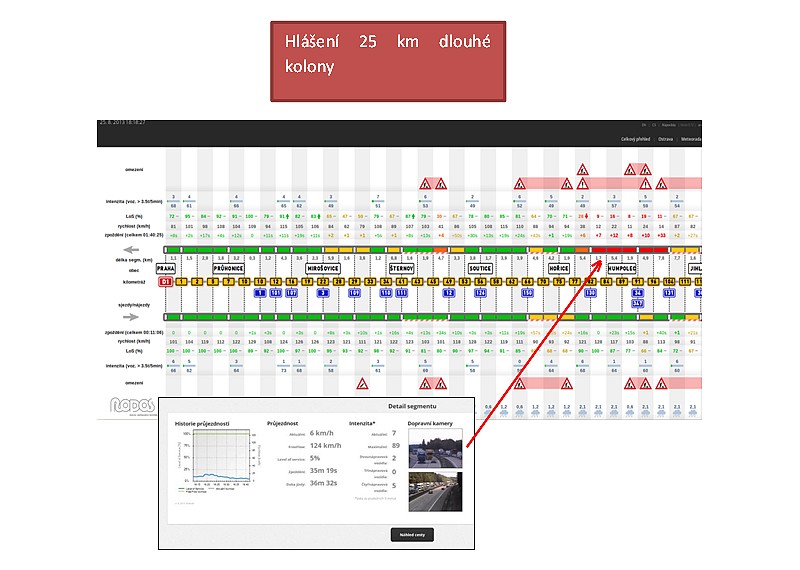Image resolution: width=800 pixels, height=570 pixels.
Task: Click the lone roadworks sign in bottom omezení row near km 29
Action: click(x=362, y=384)
